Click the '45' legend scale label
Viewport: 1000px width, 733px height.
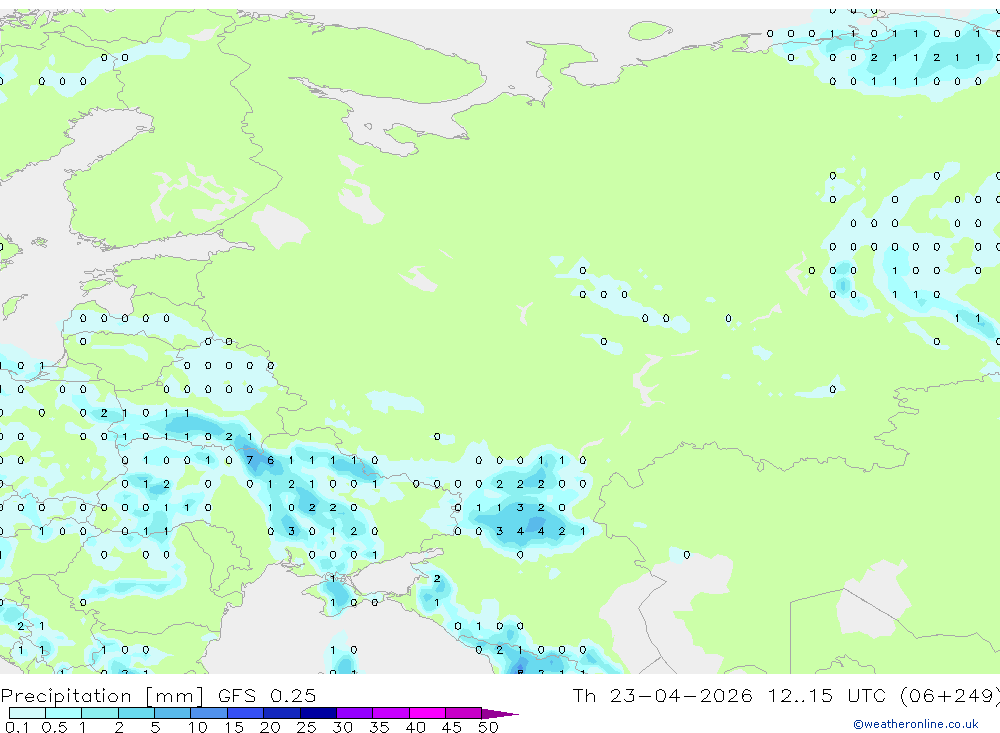[x=452, y=727]
